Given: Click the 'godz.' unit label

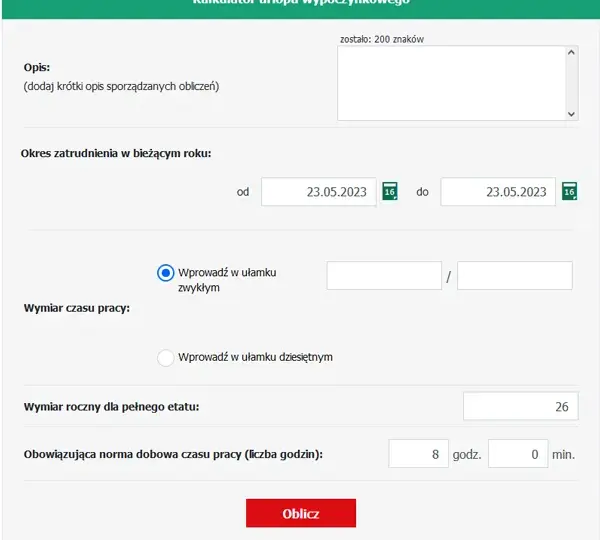Looking at the screenshot, I should coord(467,455).
